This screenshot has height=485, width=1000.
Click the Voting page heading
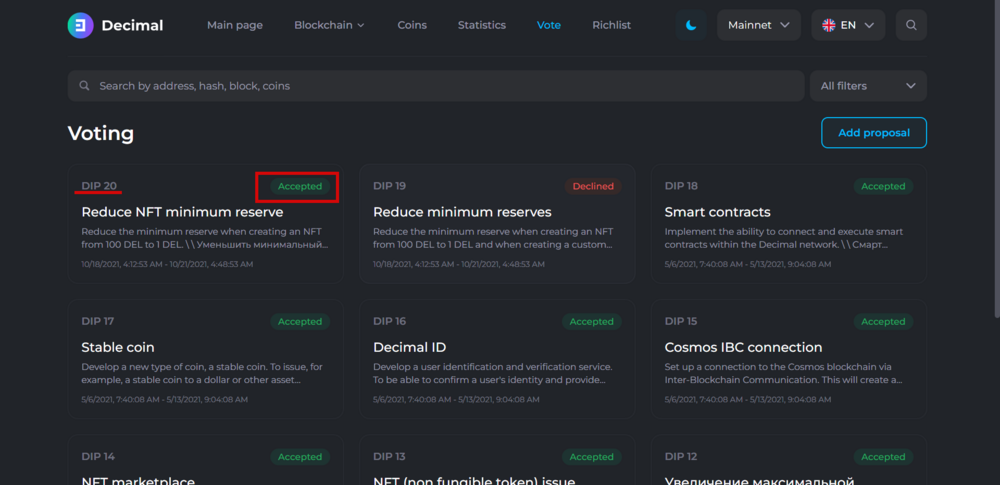click(101, 133)
